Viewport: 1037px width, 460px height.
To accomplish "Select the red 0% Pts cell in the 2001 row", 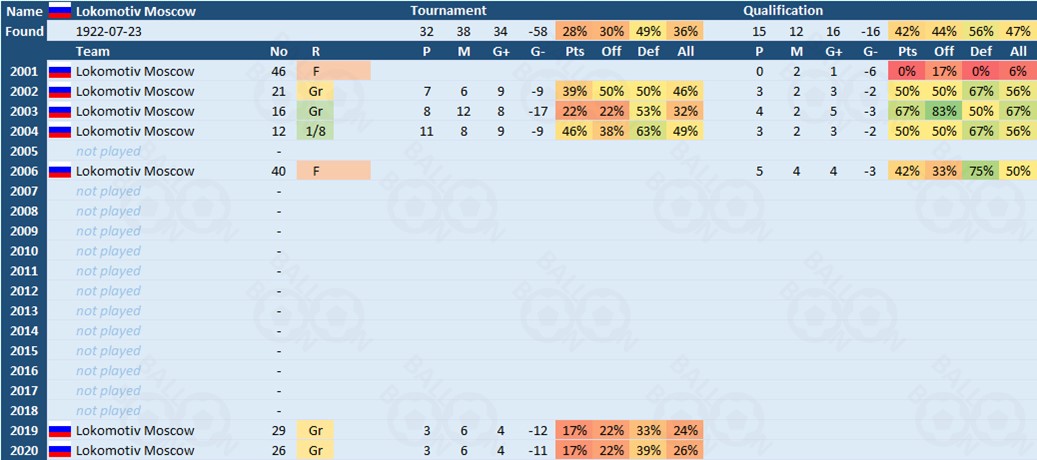I will [907, 71].
